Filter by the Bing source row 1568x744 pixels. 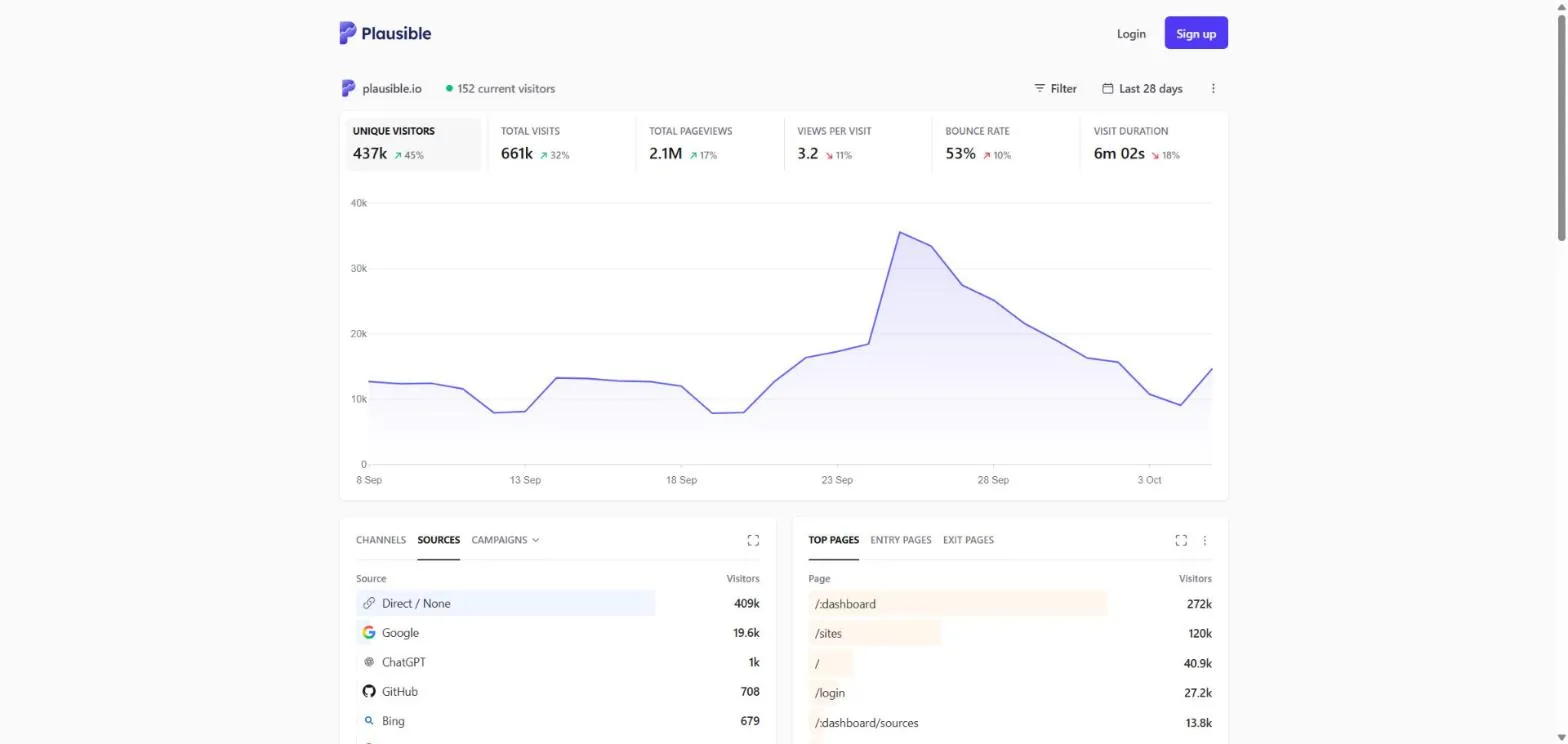pos(558,720)
